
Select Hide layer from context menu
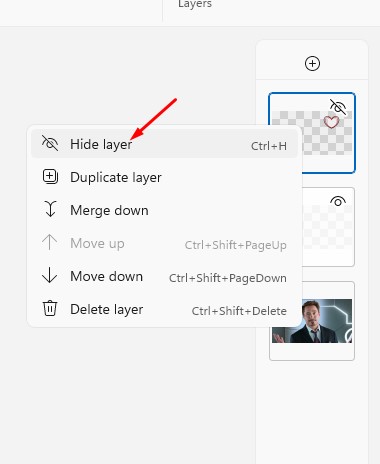[x=164, y=144]
